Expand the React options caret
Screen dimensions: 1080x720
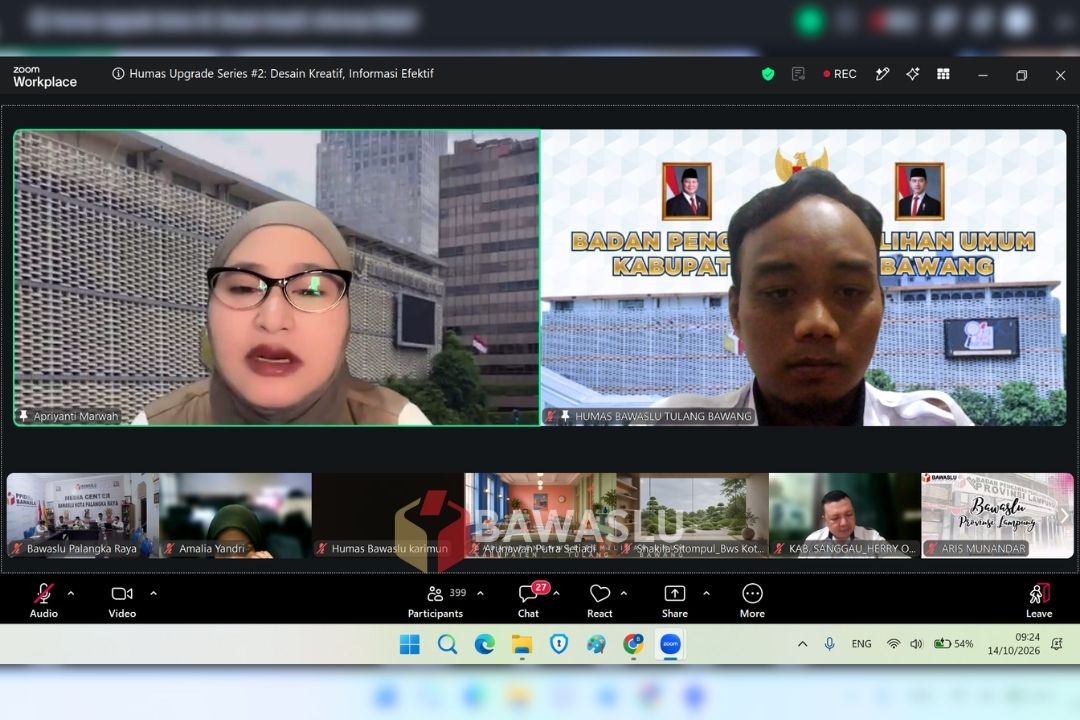[624, 593]
